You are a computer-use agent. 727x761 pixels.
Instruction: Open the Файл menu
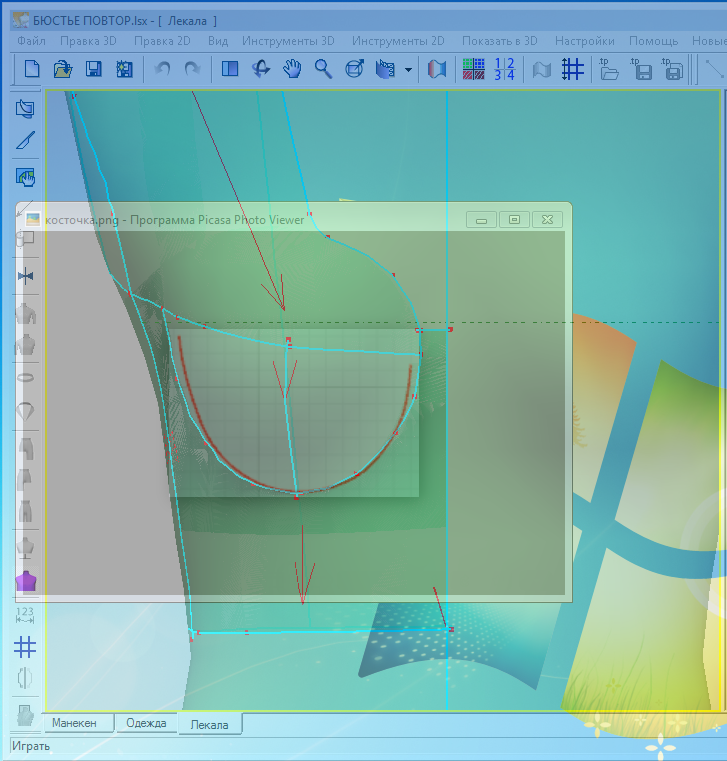(x=32, y=41)
